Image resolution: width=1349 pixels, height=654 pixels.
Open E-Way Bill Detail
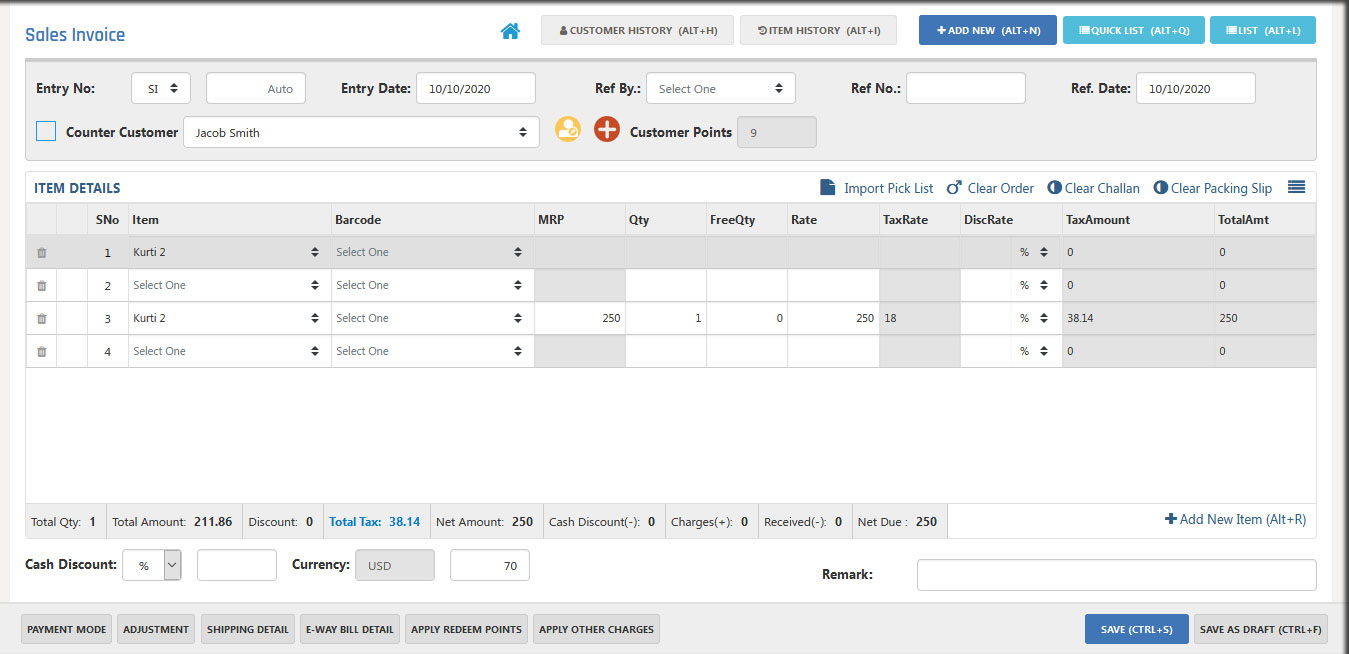350,629
